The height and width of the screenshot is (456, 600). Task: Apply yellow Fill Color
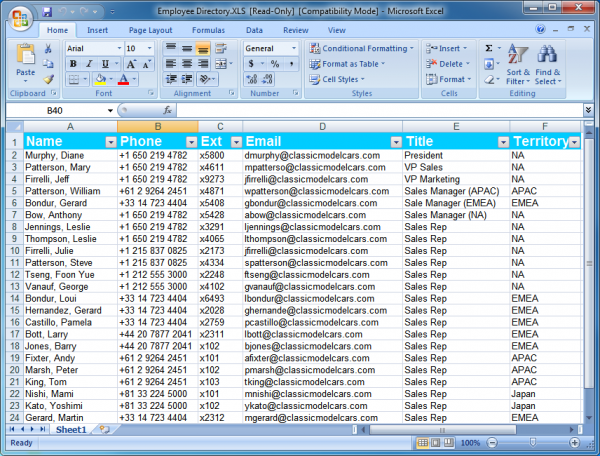[x=100, y=79]
